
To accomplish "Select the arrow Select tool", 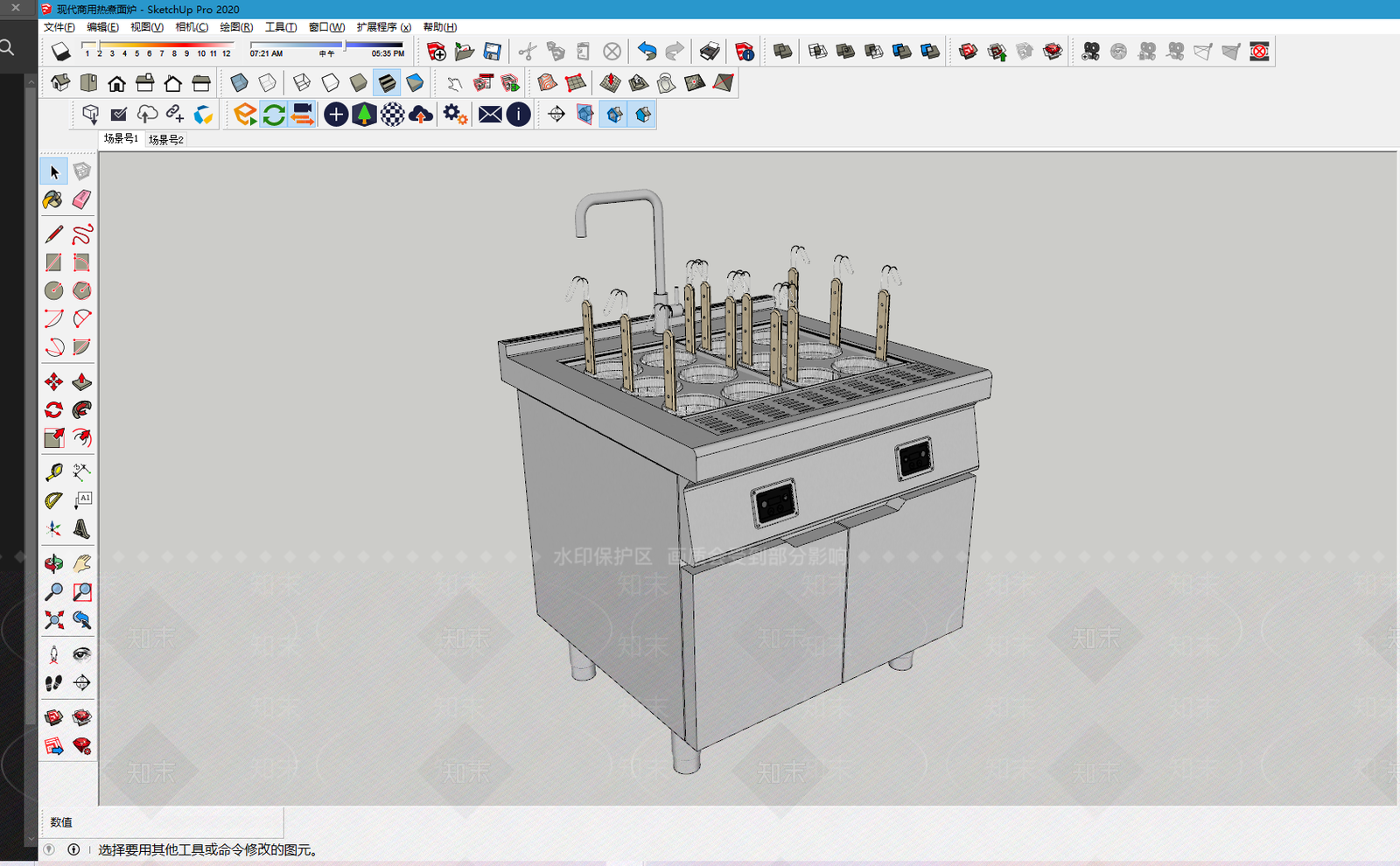I will point(54,171).
